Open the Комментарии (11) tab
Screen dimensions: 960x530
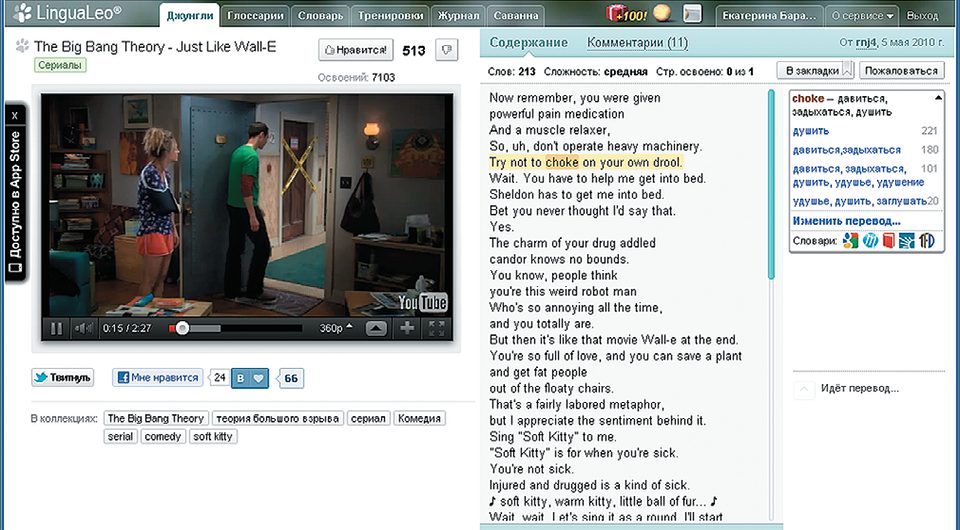[x=637, y=43]
